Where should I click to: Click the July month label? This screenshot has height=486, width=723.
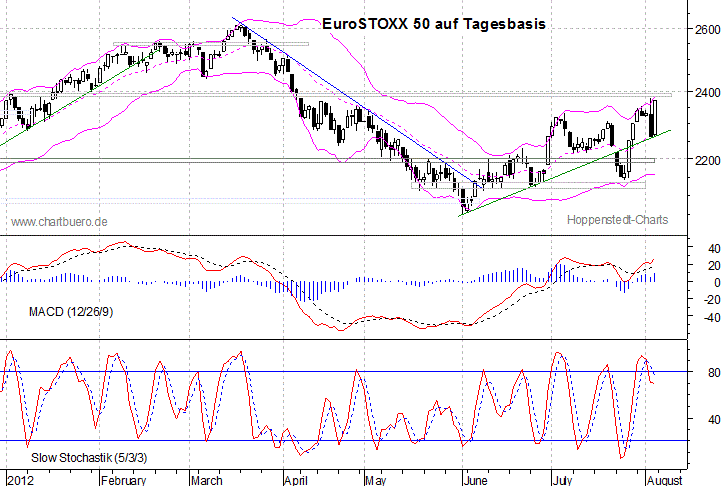point(563,480)
